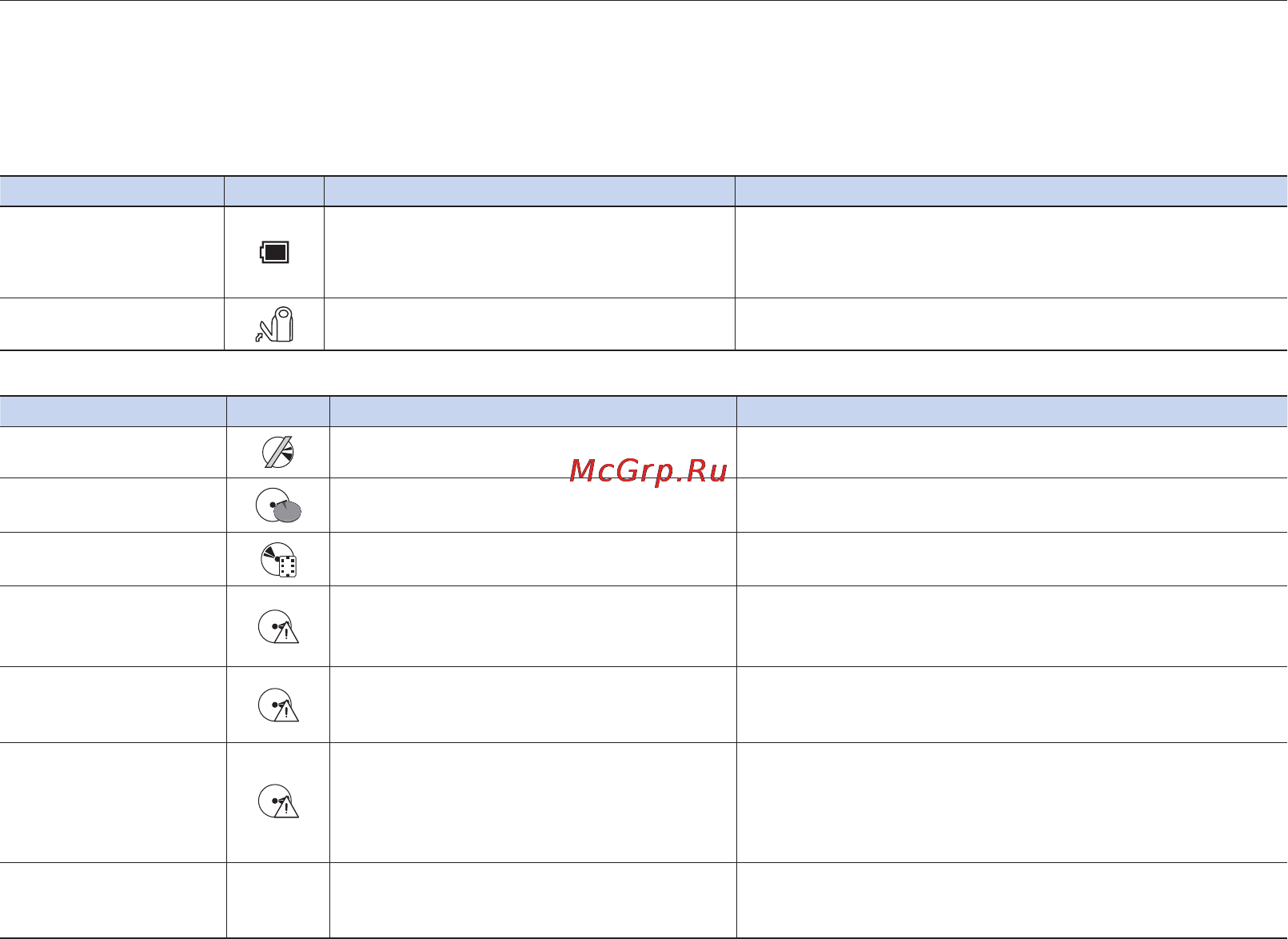Click the lowest disc warning triangle icon

tap(279, 801)
